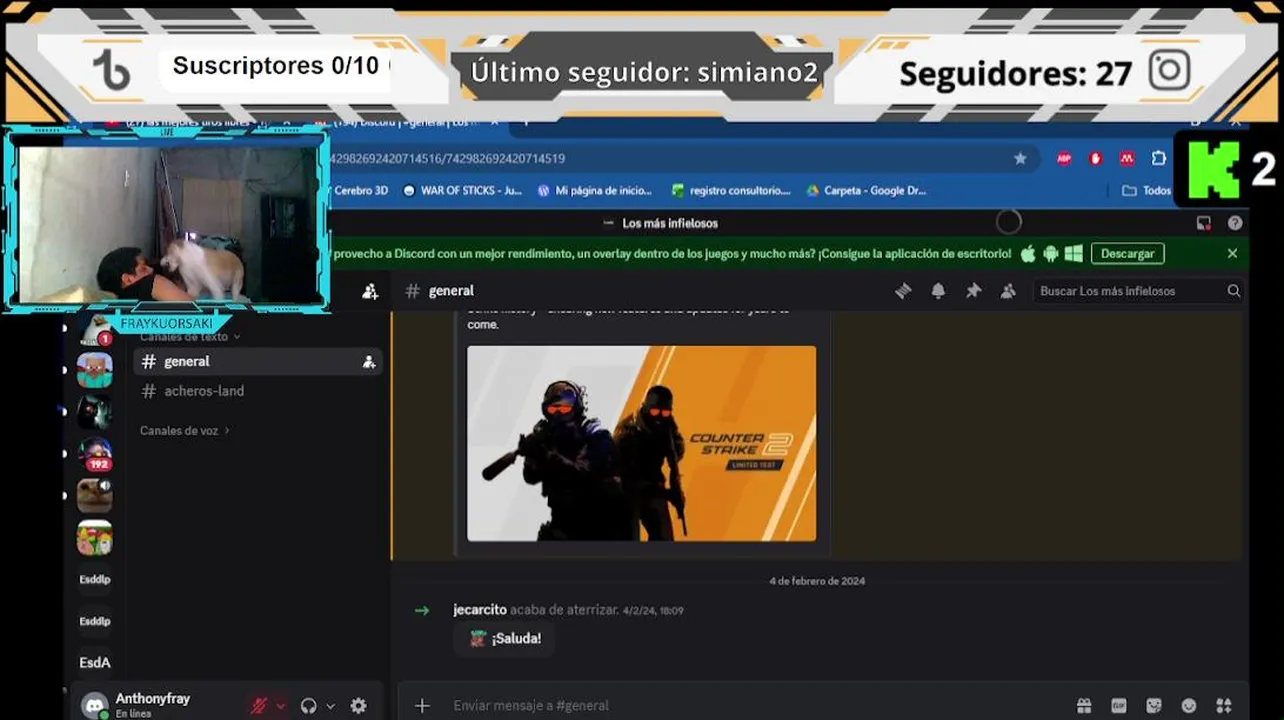Show pinned messages pin icon
1284x720 pixels.
point(973,291)
